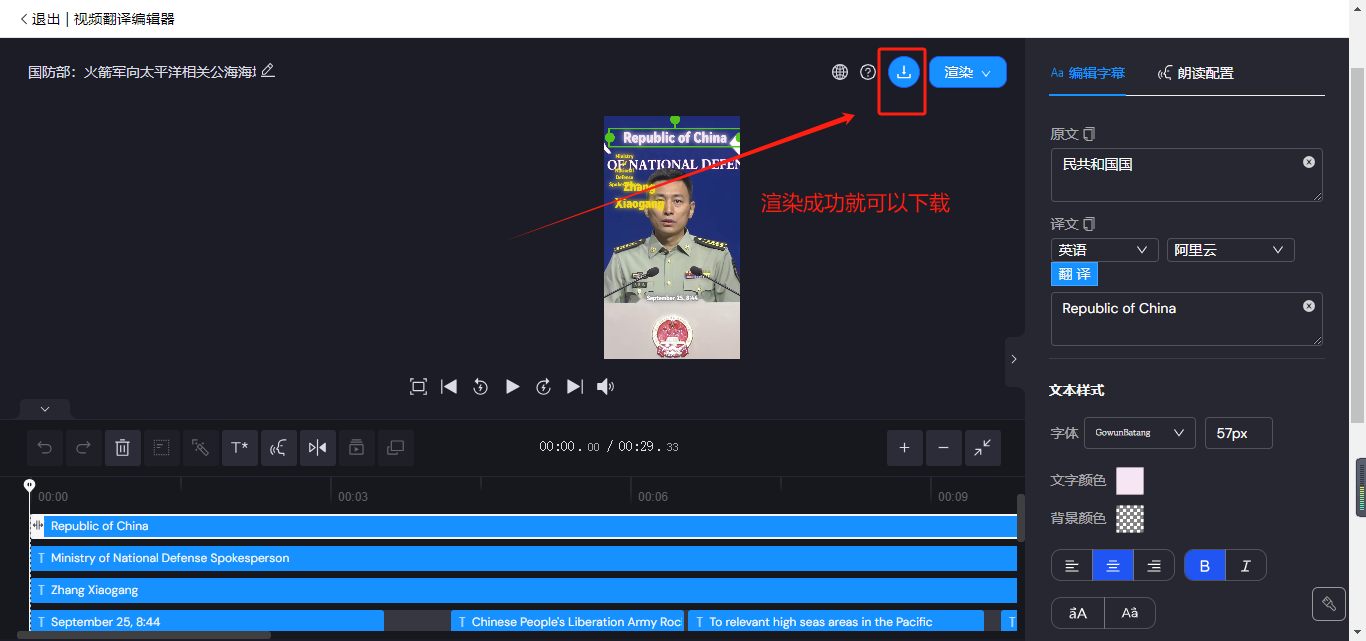Viewport: 1366px width, 641px height.
Task: Click the duplicate layers icon
Action: pyautogui.click(x=396, y=448)
